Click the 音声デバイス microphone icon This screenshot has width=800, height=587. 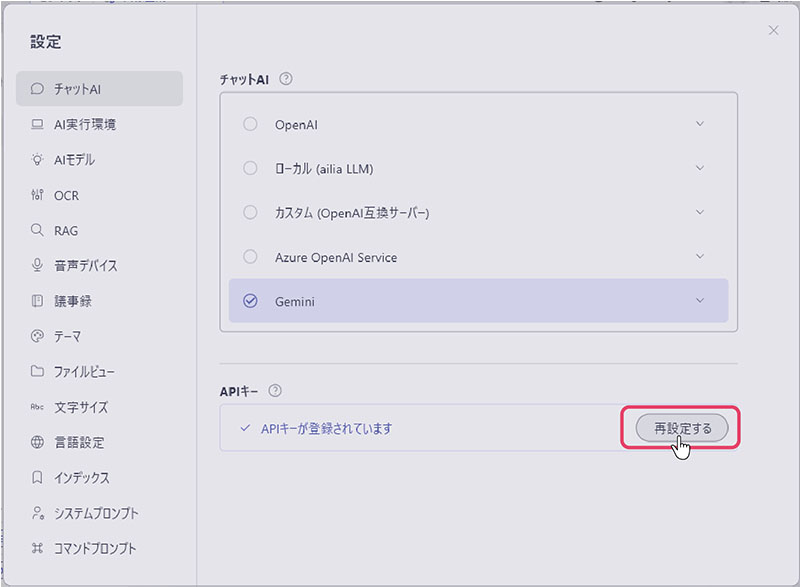[x=37, y=266]
